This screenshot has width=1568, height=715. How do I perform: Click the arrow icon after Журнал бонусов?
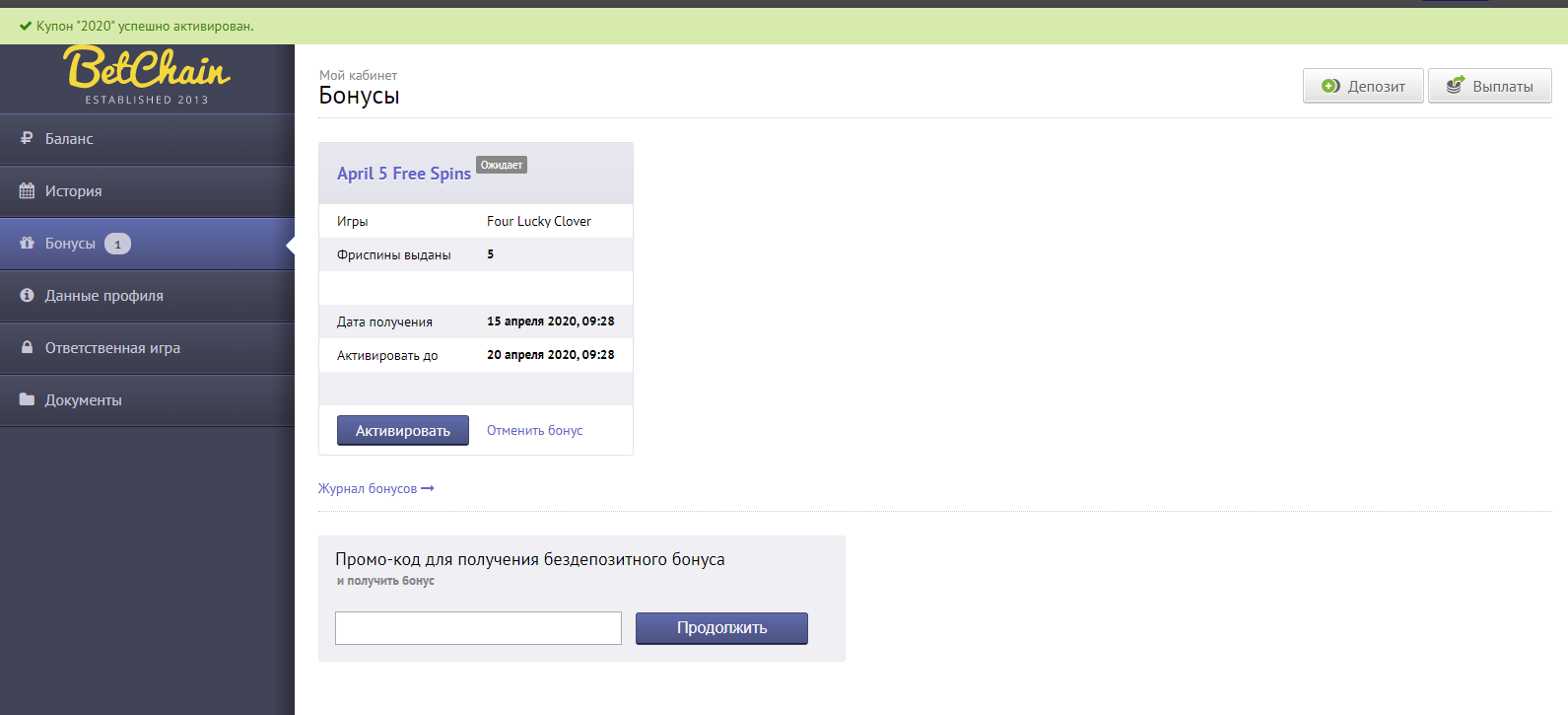coord(428,488)
